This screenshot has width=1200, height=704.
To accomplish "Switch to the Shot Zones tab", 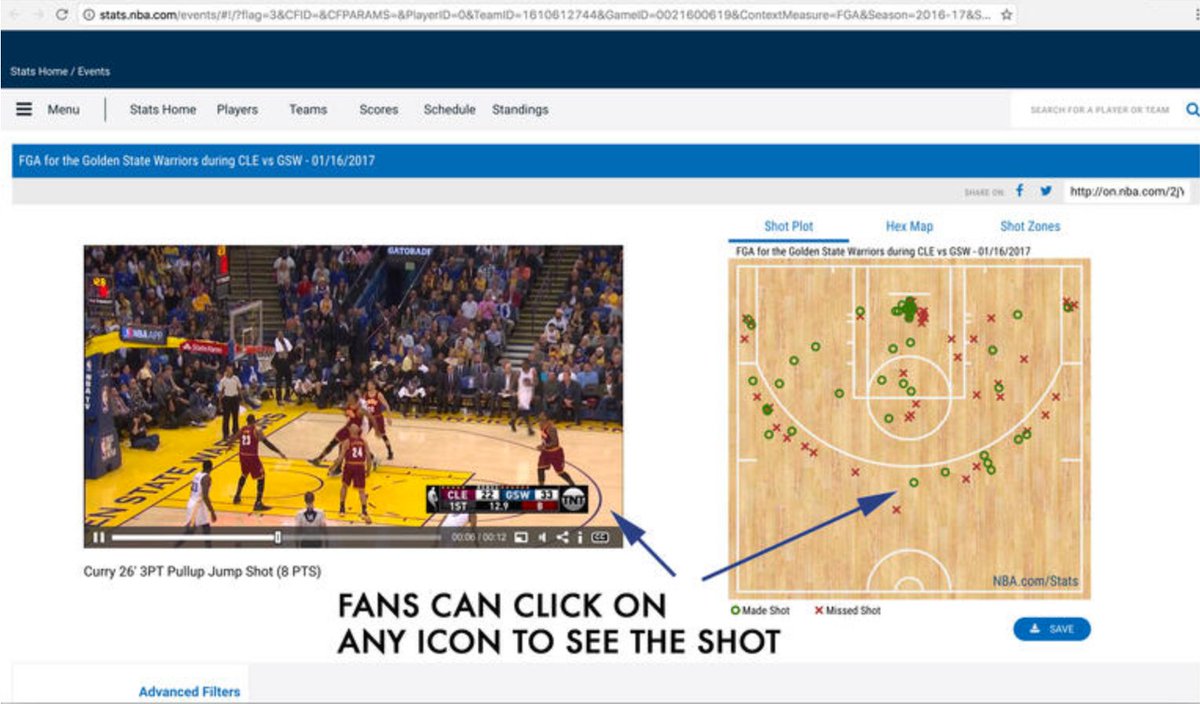I will point(1030,227).
